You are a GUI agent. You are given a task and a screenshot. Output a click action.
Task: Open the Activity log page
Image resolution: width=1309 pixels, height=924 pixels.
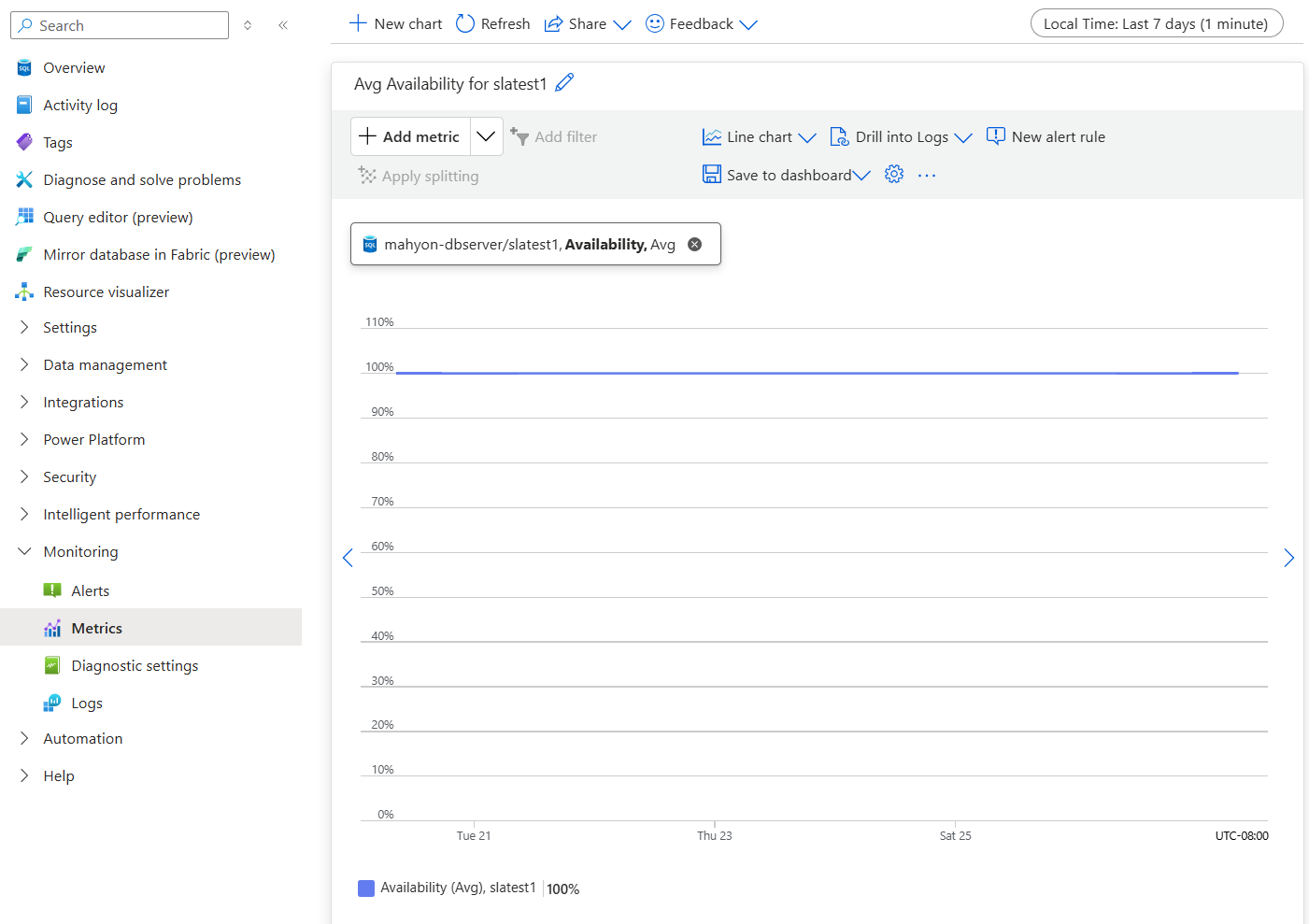click(x=79, y=105)
